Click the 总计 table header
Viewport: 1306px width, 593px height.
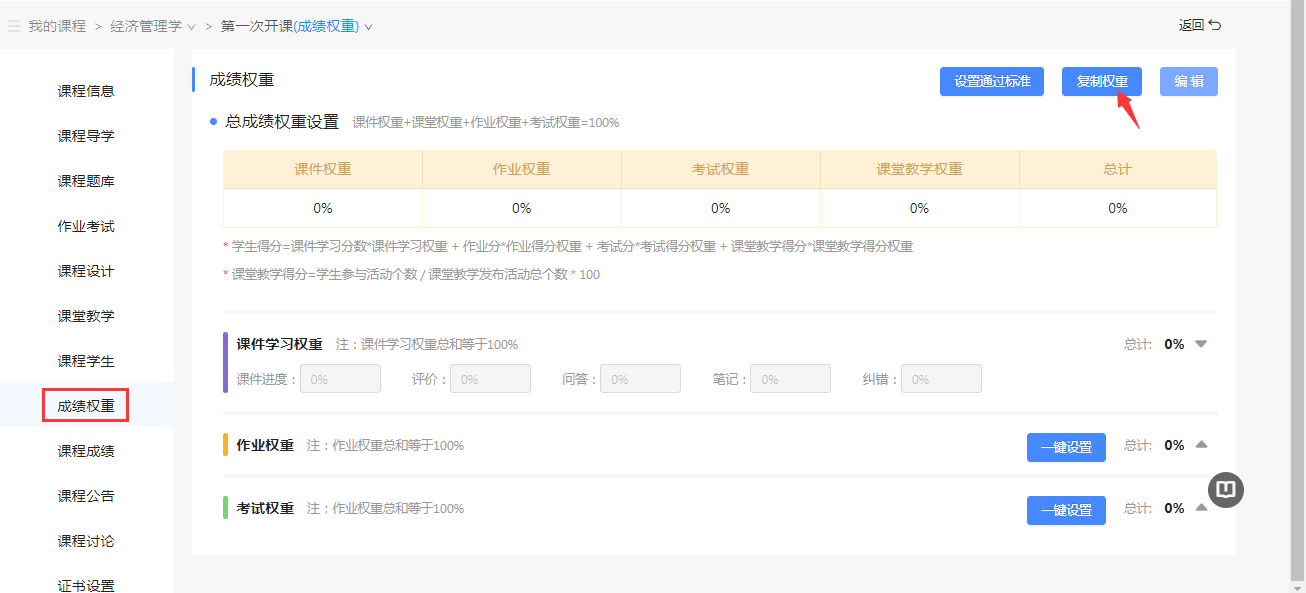(1118, 170)
